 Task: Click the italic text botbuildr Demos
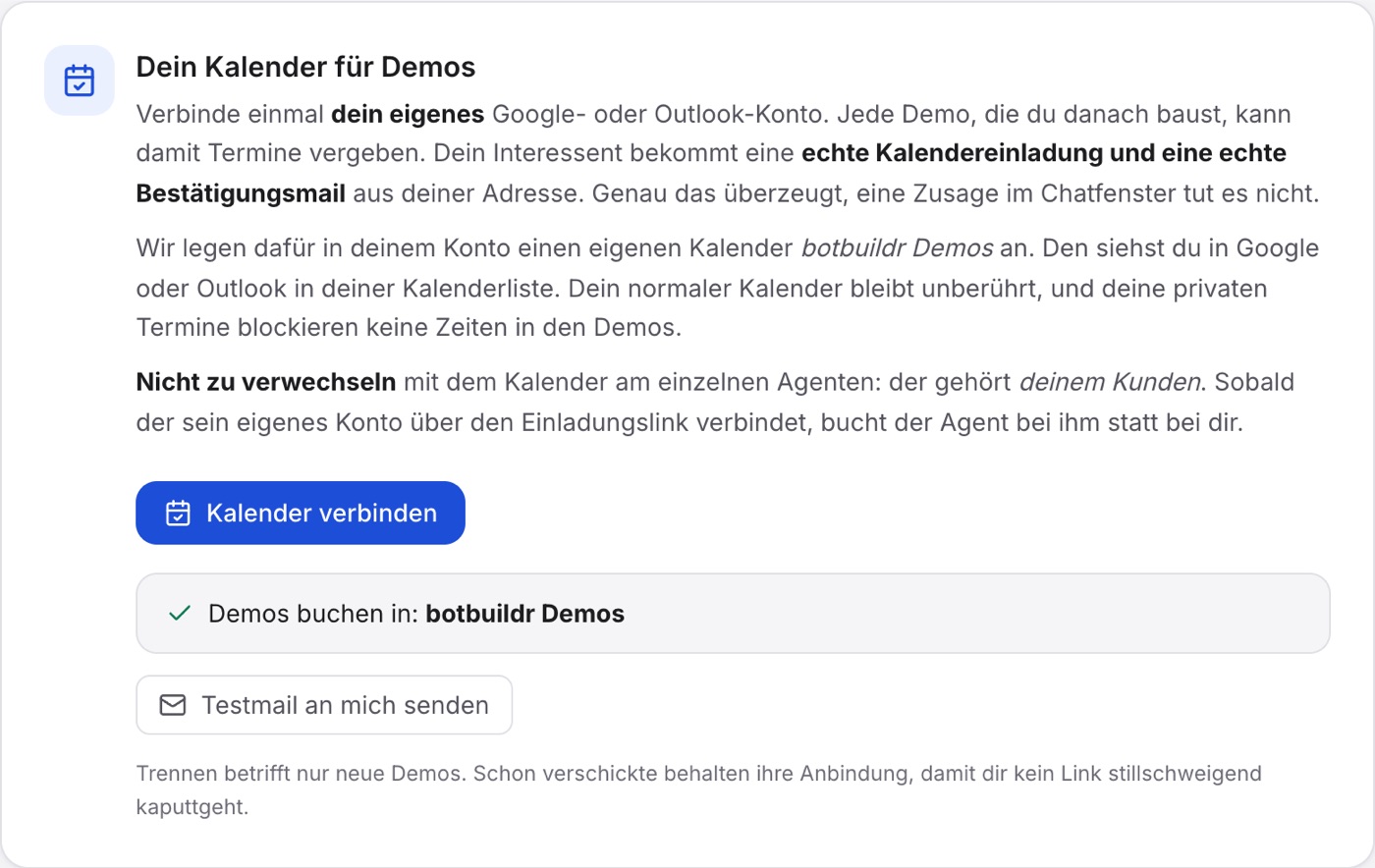click(x=898, y=248)
